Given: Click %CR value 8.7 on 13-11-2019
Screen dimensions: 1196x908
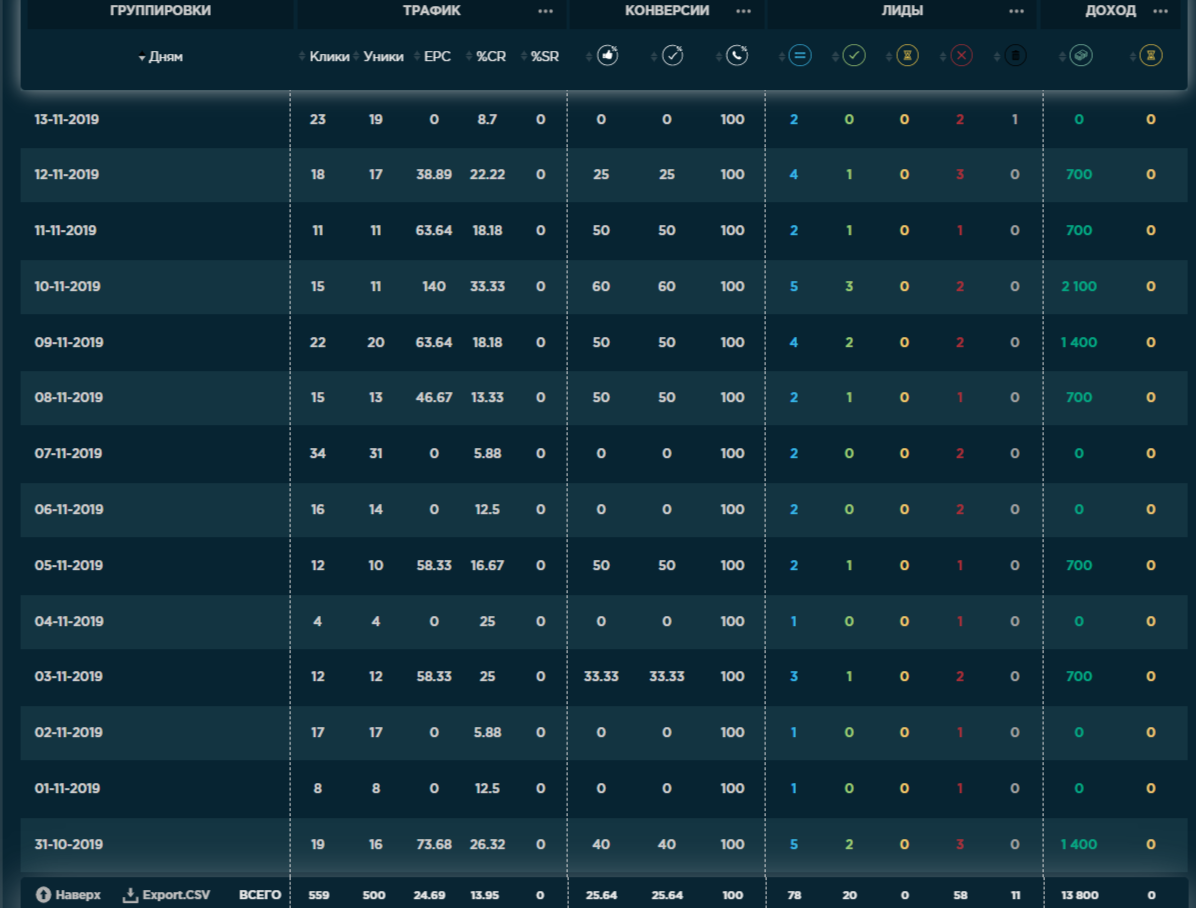Looking at the screenshot, I should click(487, 119).
